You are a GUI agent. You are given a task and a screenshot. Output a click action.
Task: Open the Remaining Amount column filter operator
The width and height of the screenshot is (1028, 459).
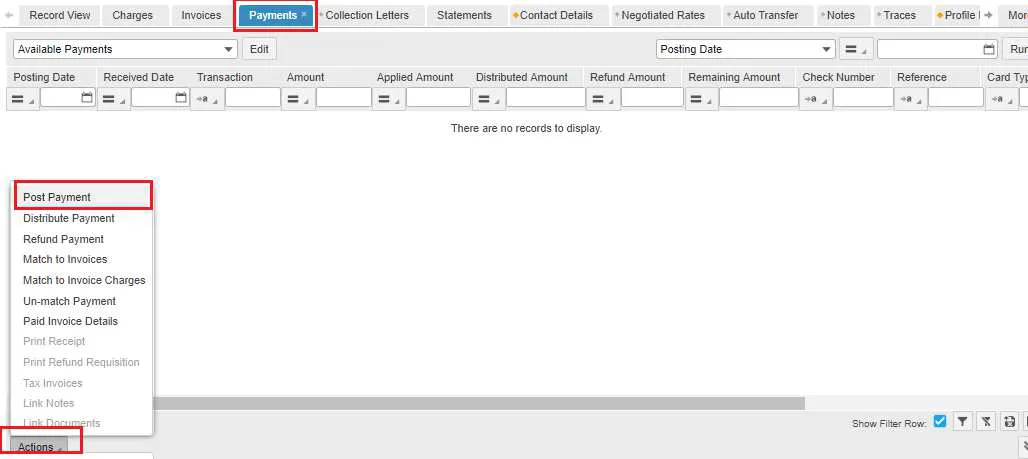[701, 98]
